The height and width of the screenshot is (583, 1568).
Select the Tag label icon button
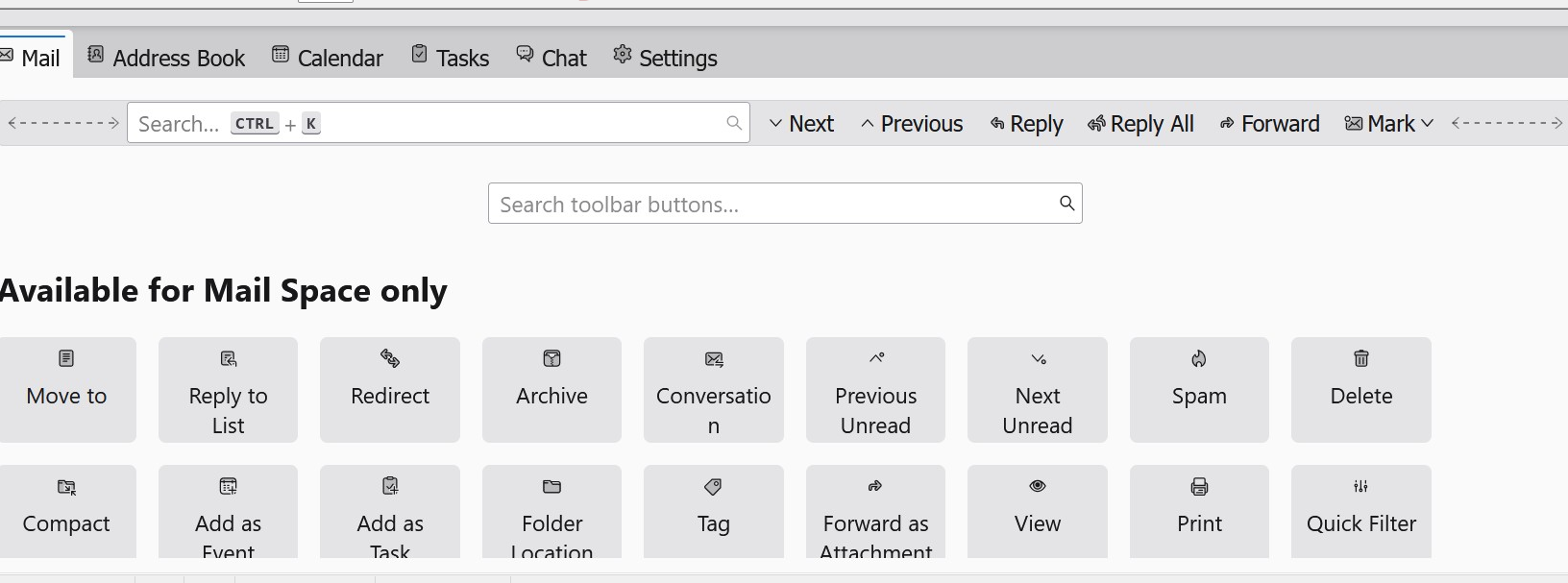pos(713,487)
